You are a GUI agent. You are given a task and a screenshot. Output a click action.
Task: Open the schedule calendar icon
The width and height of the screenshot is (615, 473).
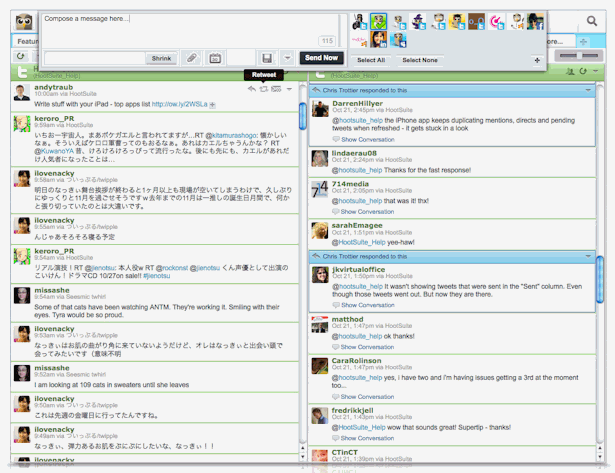(215, 58)
